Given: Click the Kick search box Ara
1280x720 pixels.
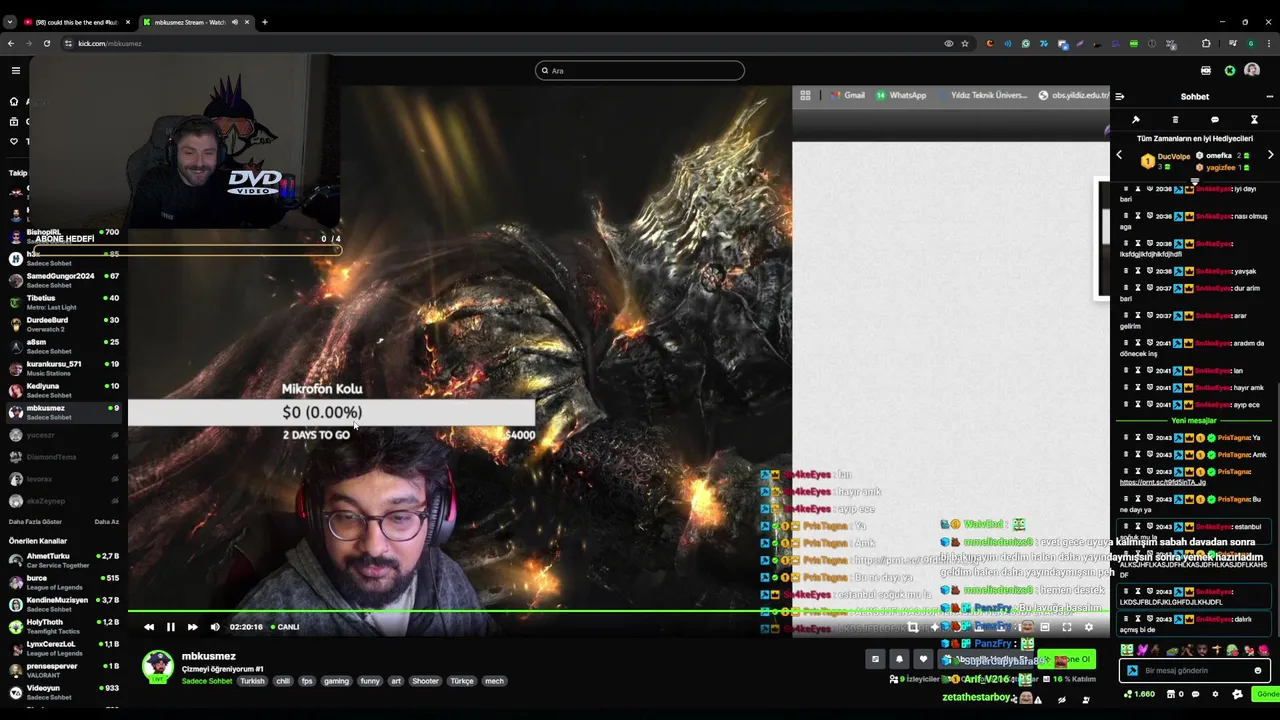Looking at the screenshot, I should click(x=640, y=71).
